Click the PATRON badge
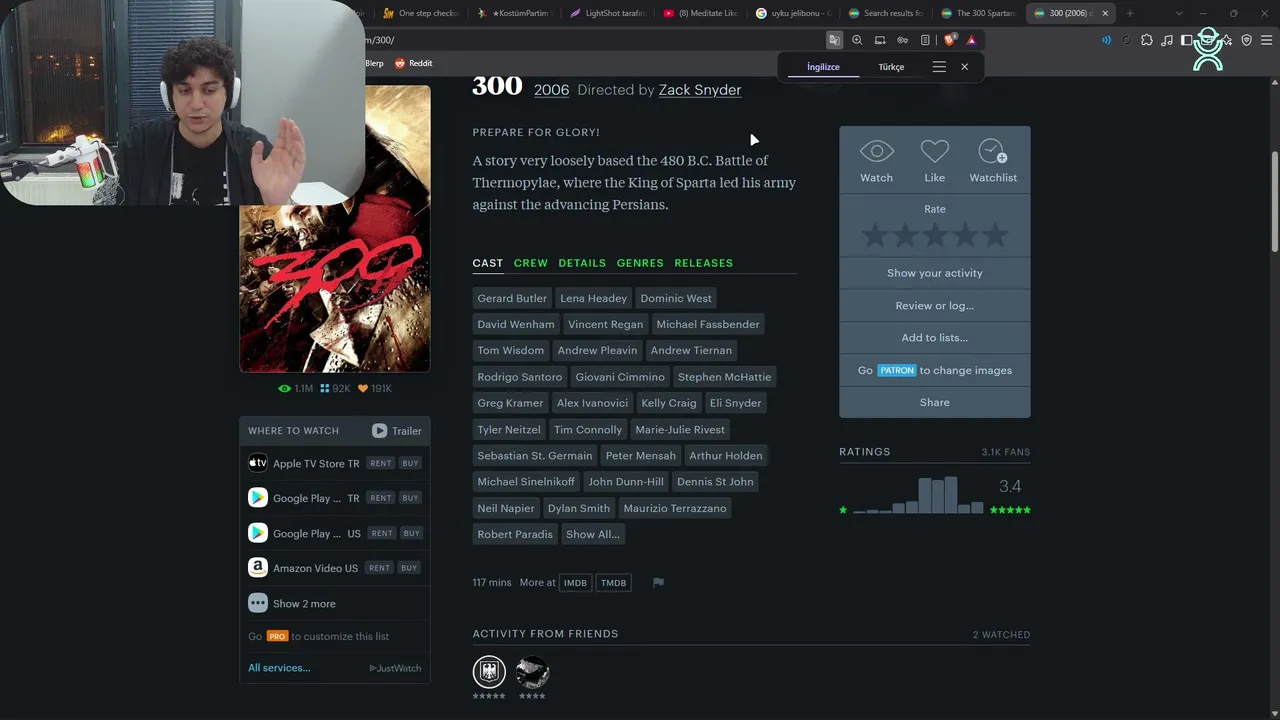The width and height of the screenshot is (1280, 720). [x=897, y=370]
